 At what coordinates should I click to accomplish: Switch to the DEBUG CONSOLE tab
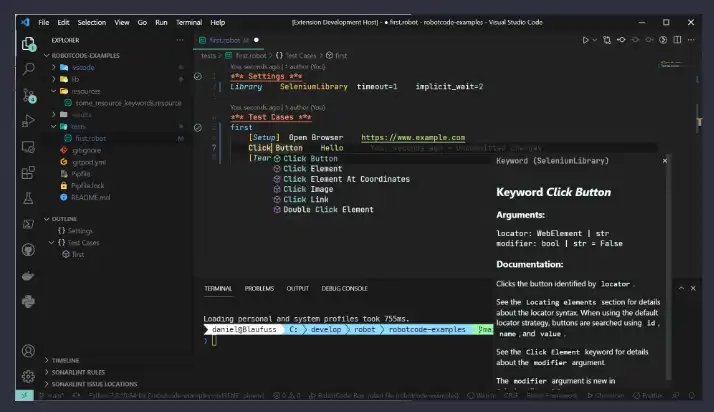[345, 289]
